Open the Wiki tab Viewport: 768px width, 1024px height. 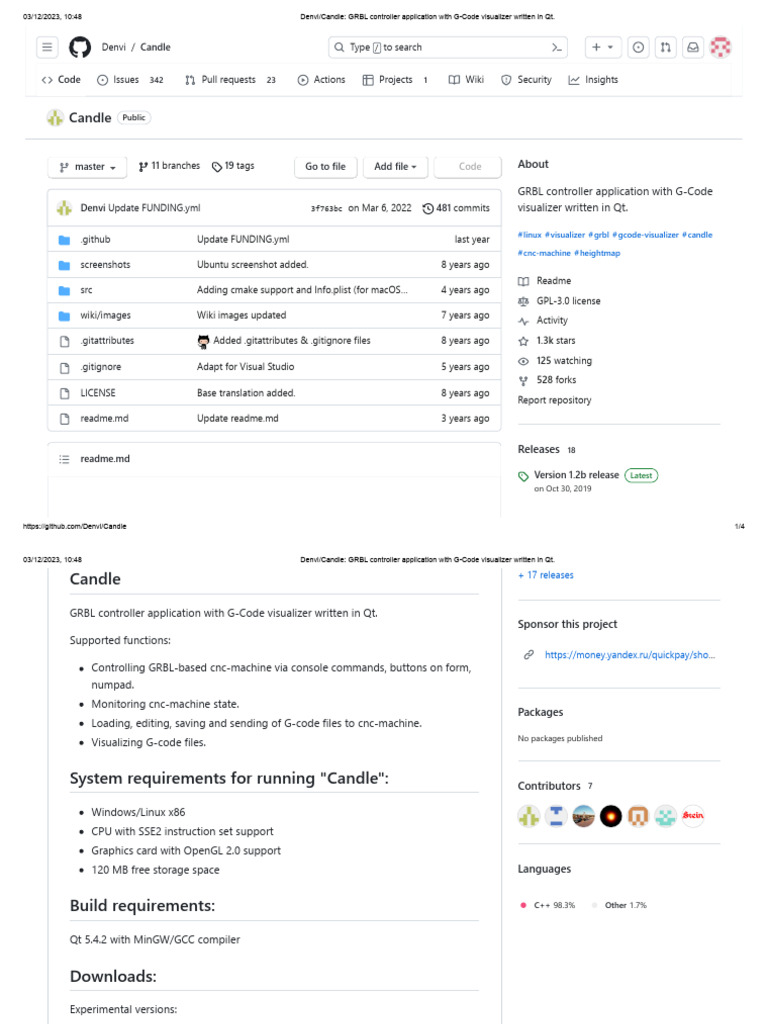click(x=466, y=80)
